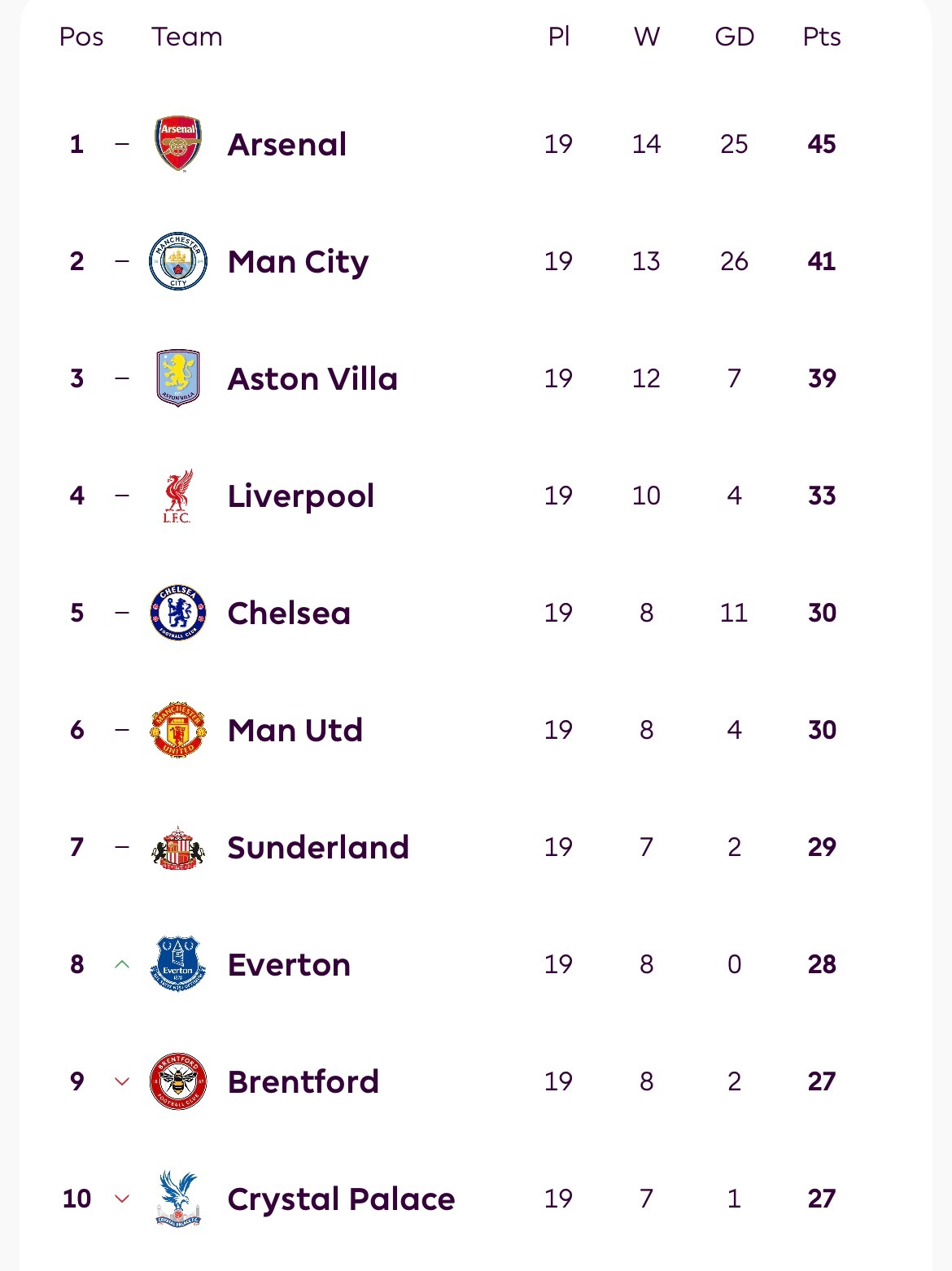The image size is (952, 1271).
Task: Tap the Chelsea club badge
Action: (x=178, y=613)
